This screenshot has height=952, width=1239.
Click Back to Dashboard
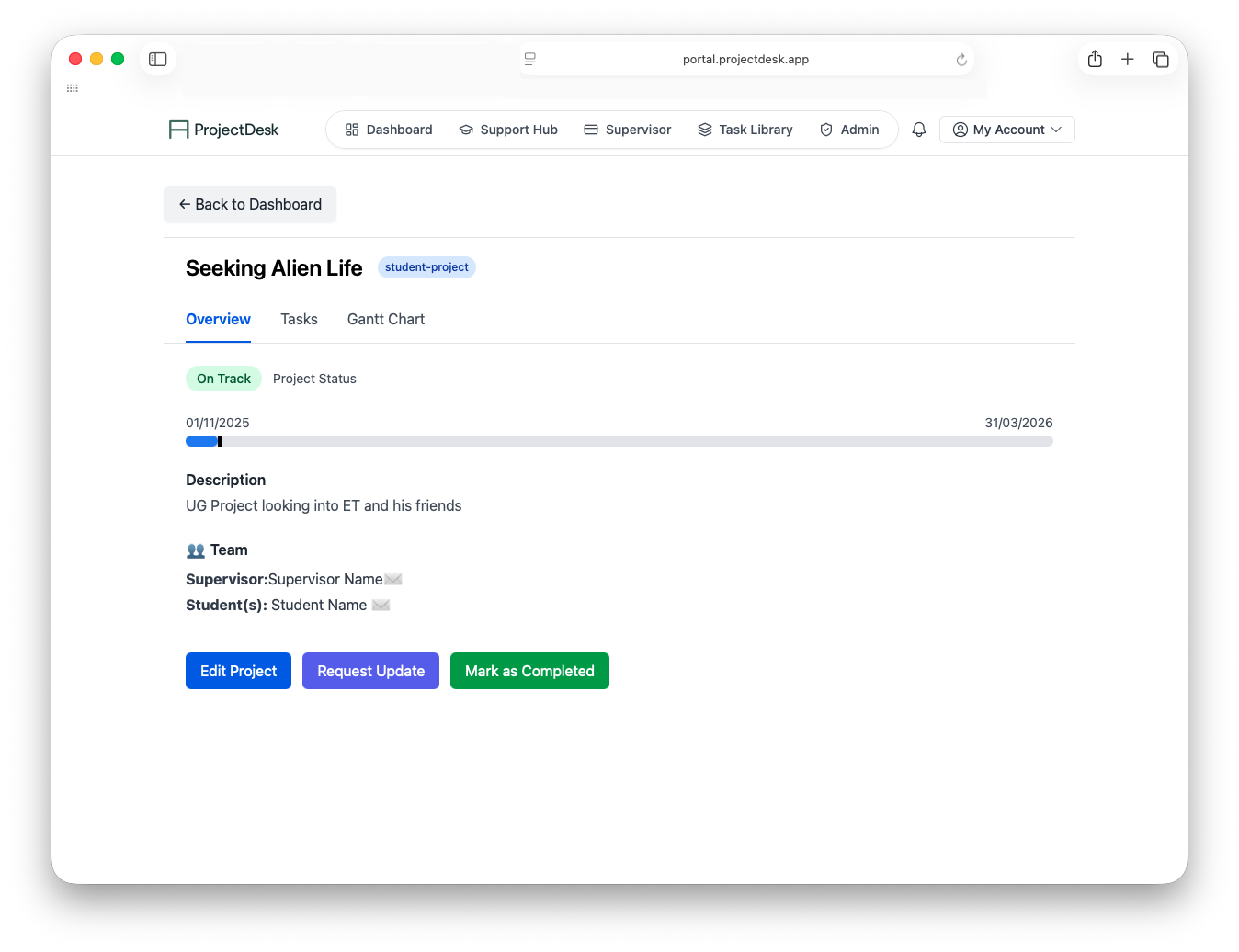(x=249, y=204)
